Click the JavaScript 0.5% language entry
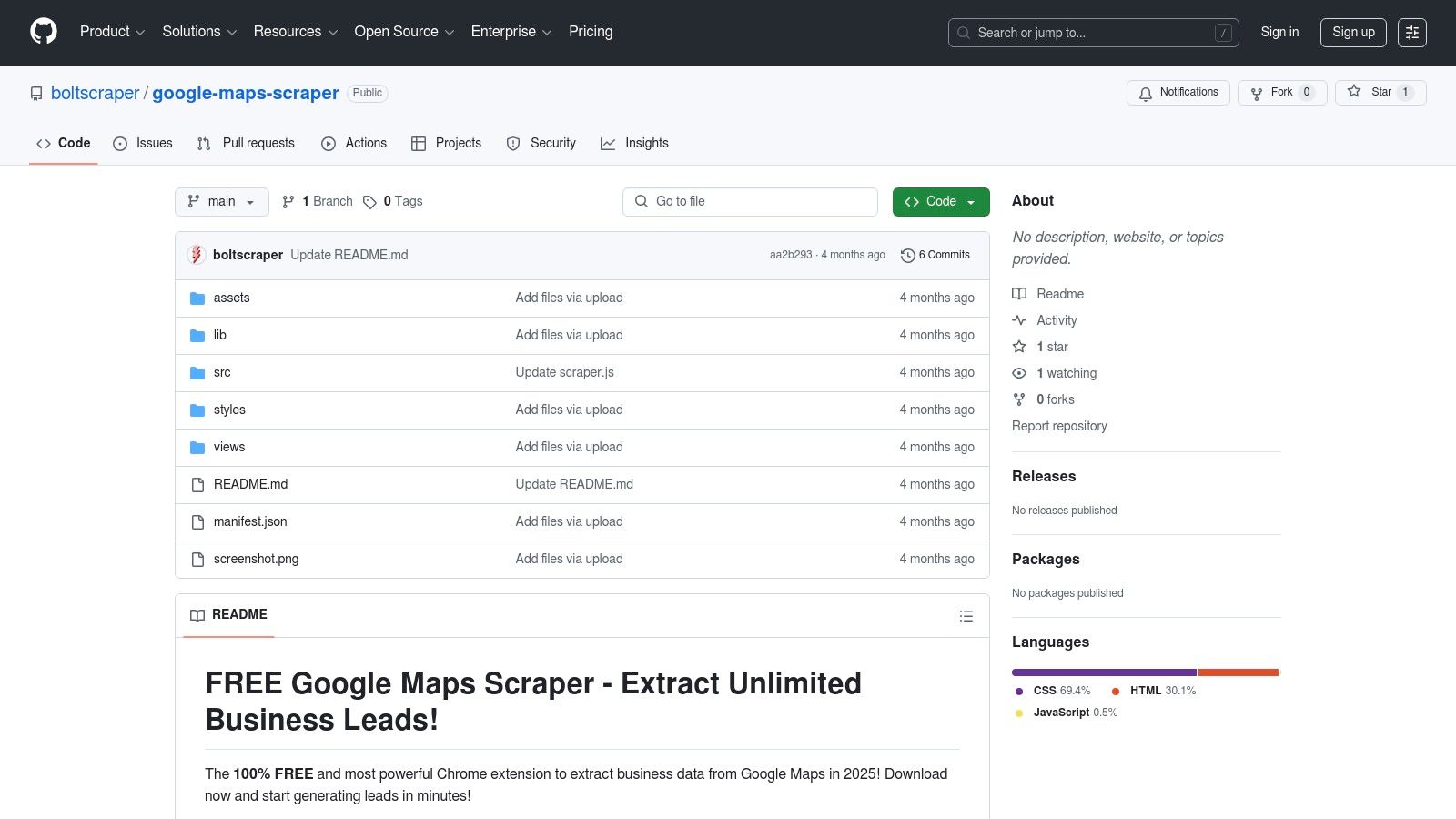Image resolution: width=1456 pixels, height=819 pixels. click(x=1066, y=713)
